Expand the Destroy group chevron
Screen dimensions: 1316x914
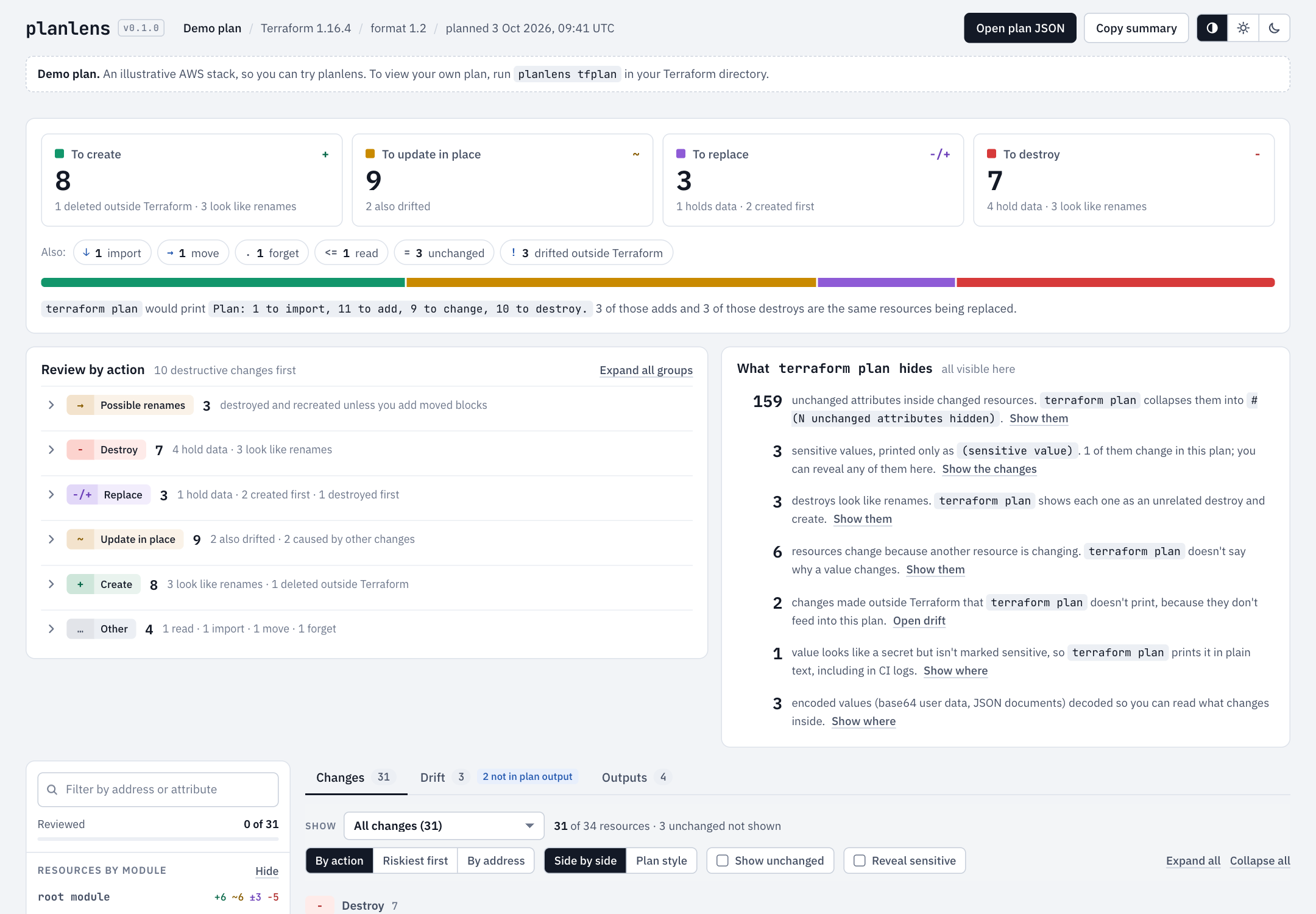pyautogui.click(x=51, y=450)
